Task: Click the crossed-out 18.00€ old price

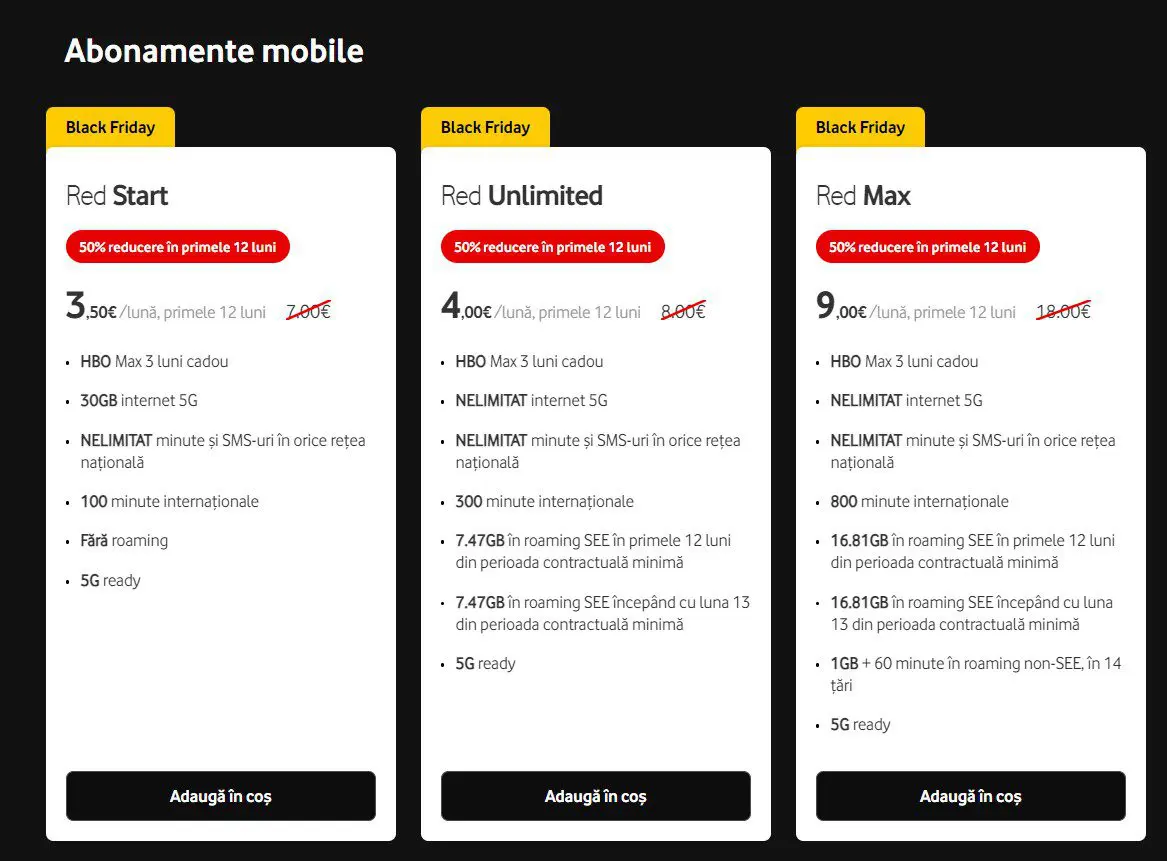Action: pyautogui.click(x=1064, y=311)
